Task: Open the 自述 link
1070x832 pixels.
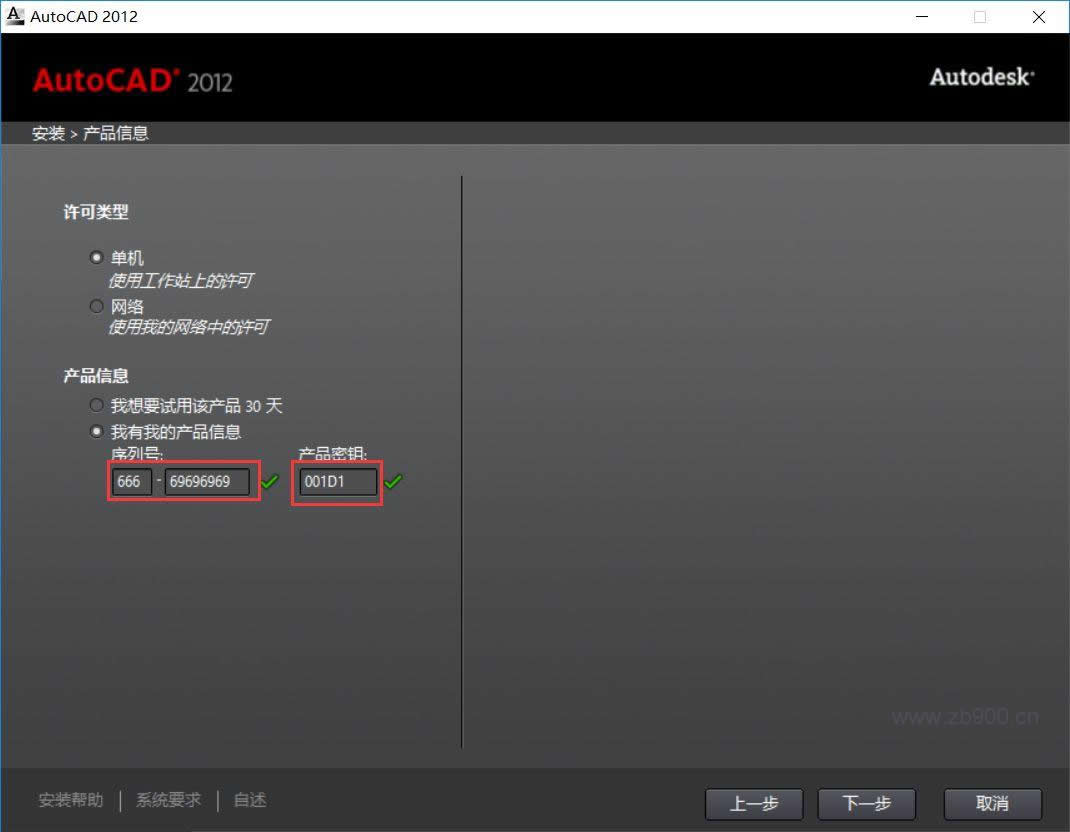Action: coord(248,800)
